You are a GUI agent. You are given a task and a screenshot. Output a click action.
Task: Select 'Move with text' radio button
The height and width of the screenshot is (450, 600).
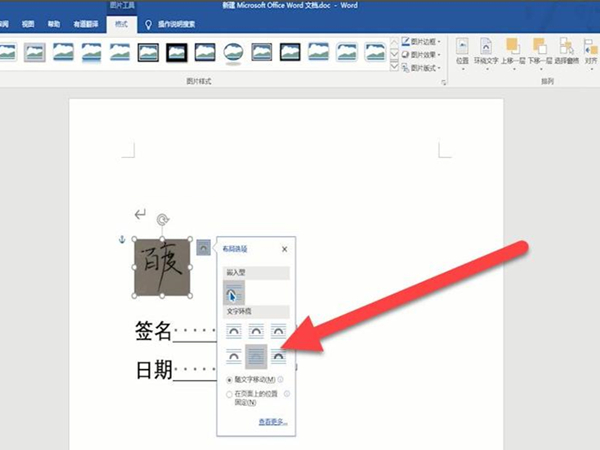pos(232,380)
